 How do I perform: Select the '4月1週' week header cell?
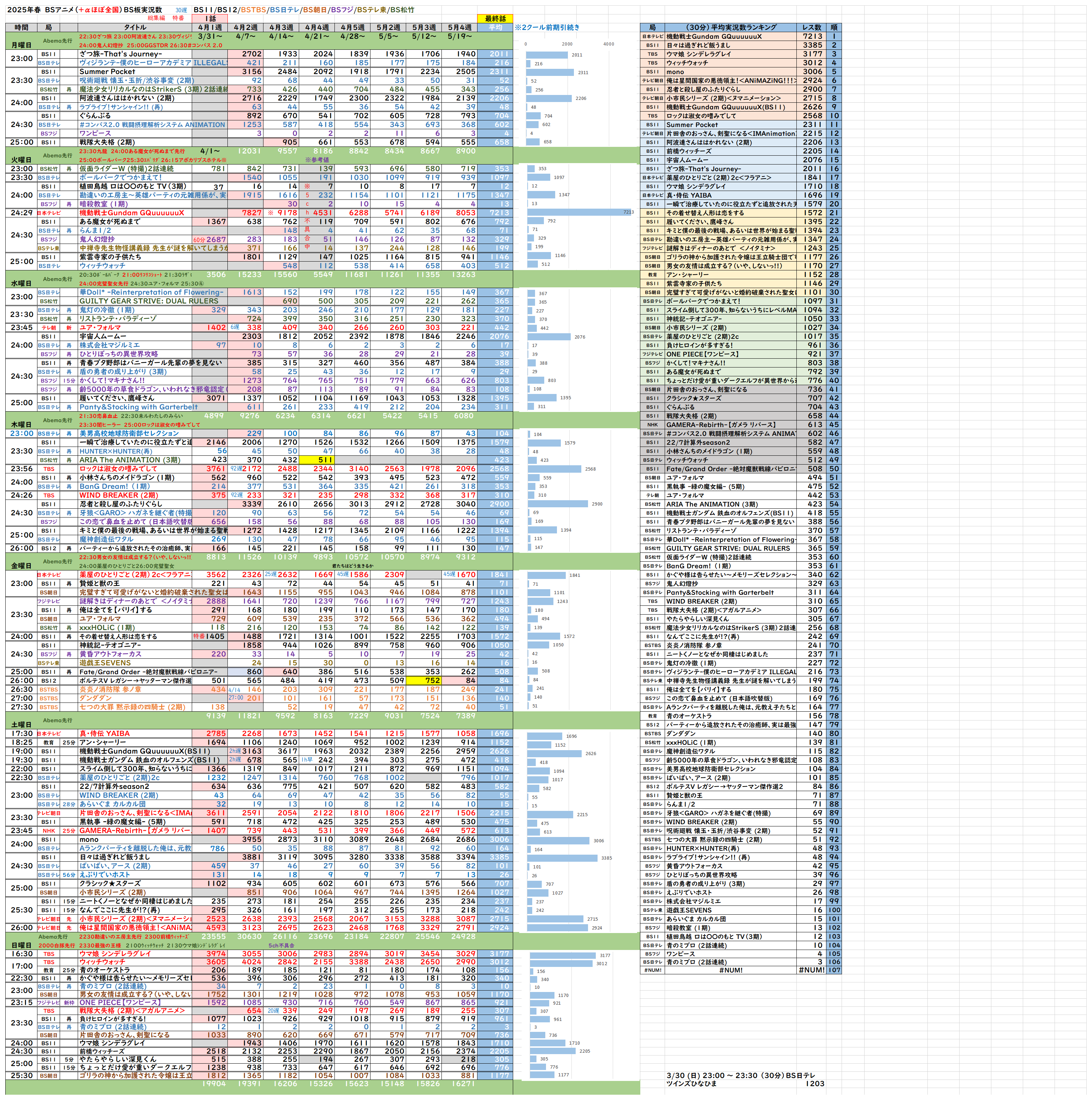click(x=210, y=27)
